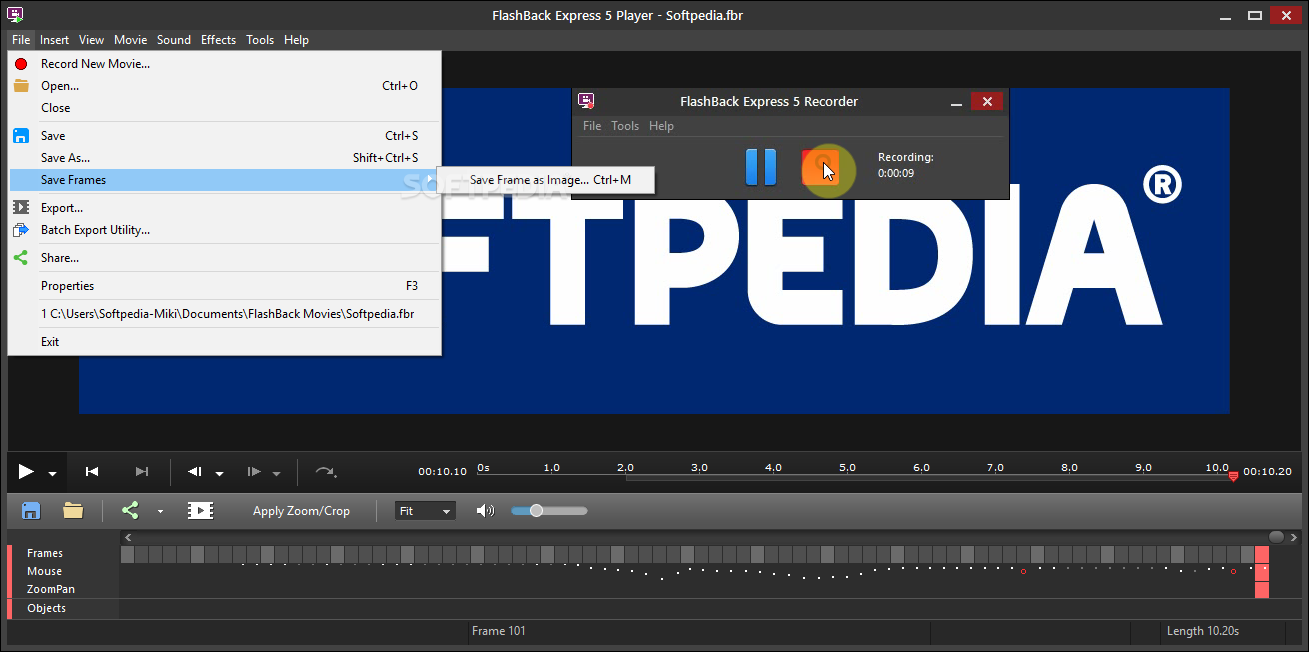Select Batch Export Utility... menu entry

coord(224,230)
